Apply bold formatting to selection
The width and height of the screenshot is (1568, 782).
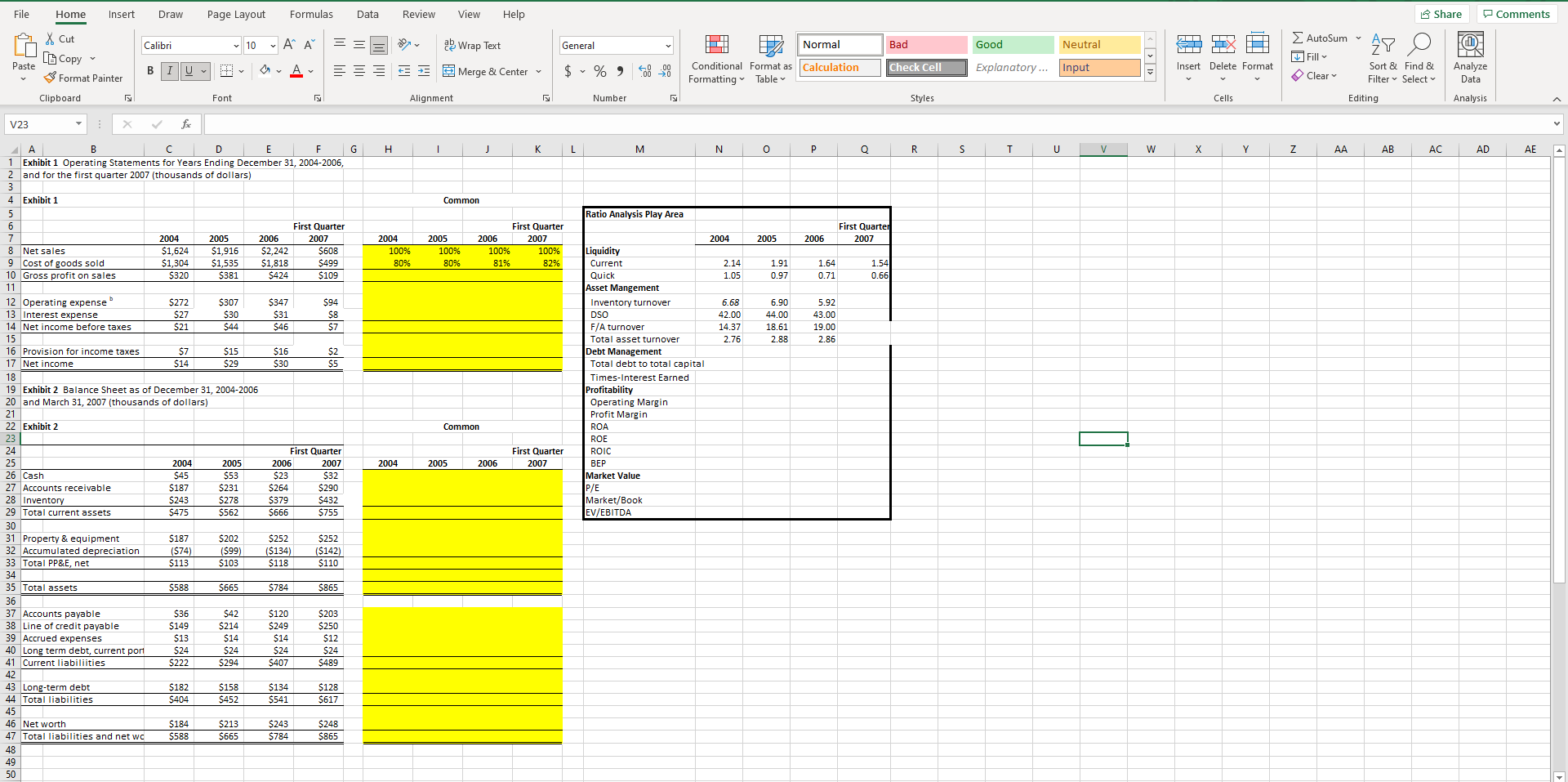tap(149, 71)
